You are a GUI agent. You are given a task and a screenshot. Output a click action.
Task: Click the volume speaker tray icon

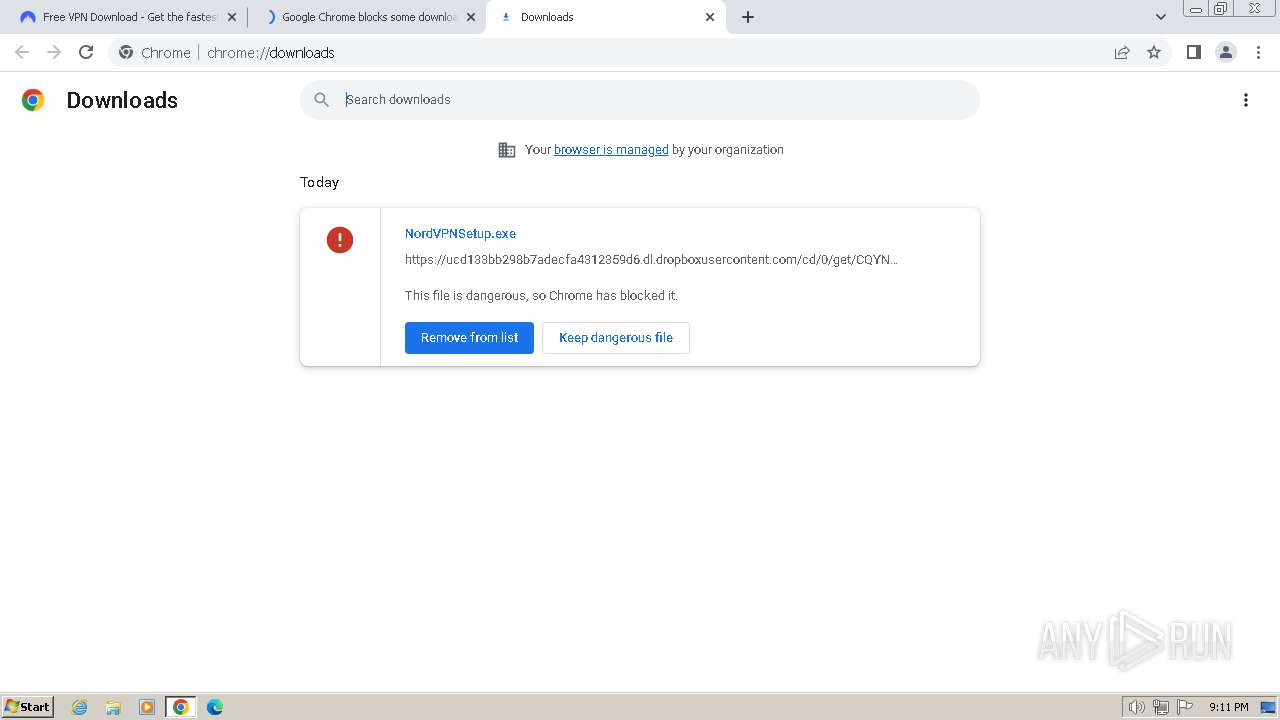1136,707
